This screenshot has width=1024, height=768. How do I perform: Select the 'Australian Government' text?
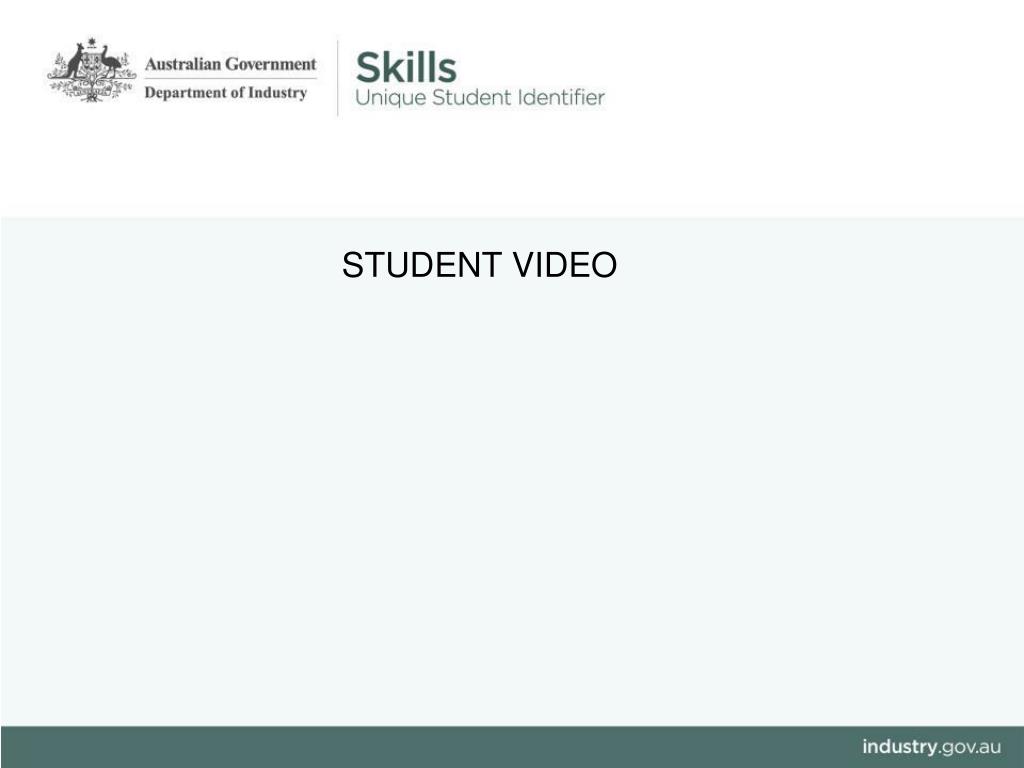click(x=231, y=64)
